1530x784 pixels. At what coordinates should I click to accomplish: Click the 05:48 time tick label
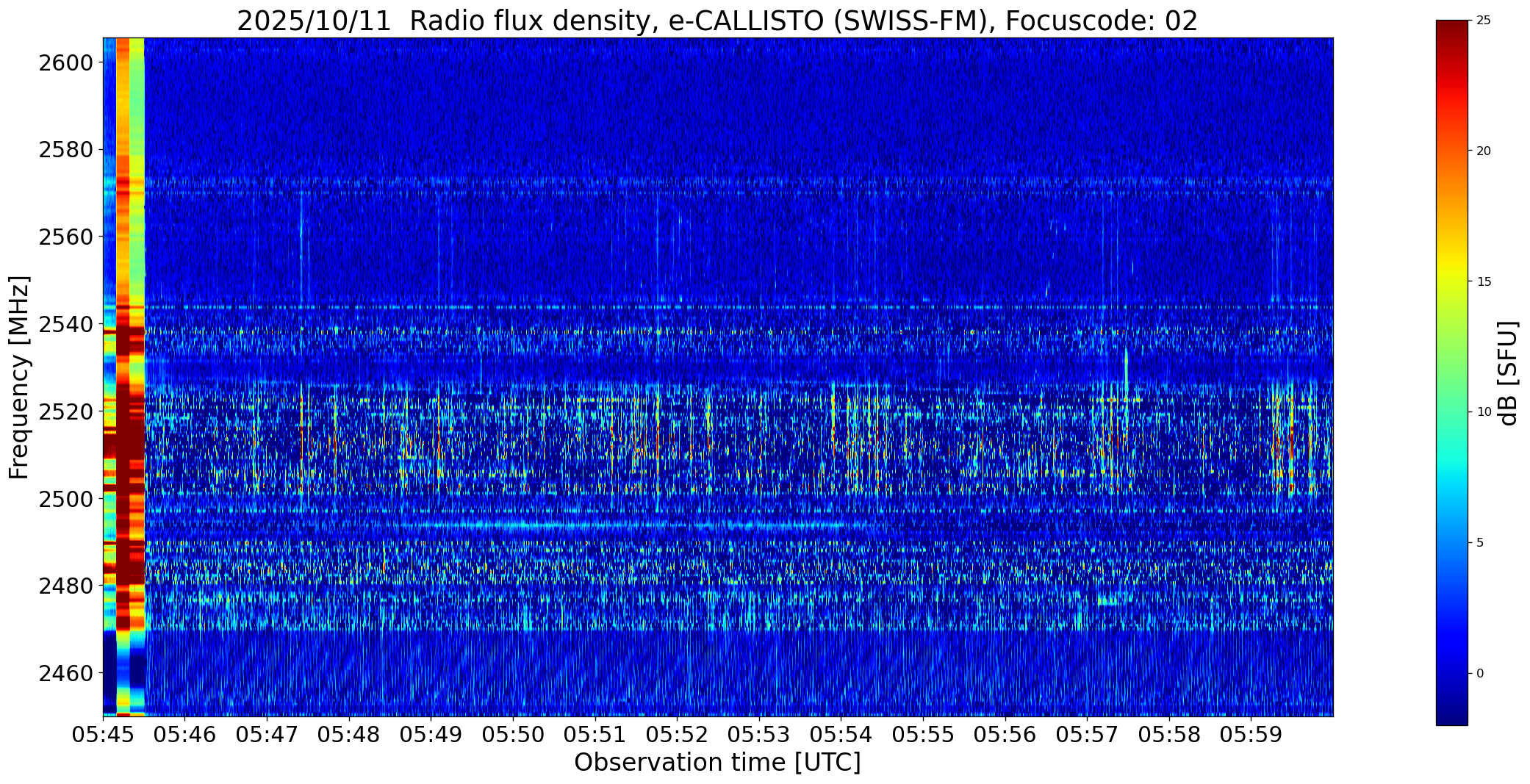click(349, 734)
